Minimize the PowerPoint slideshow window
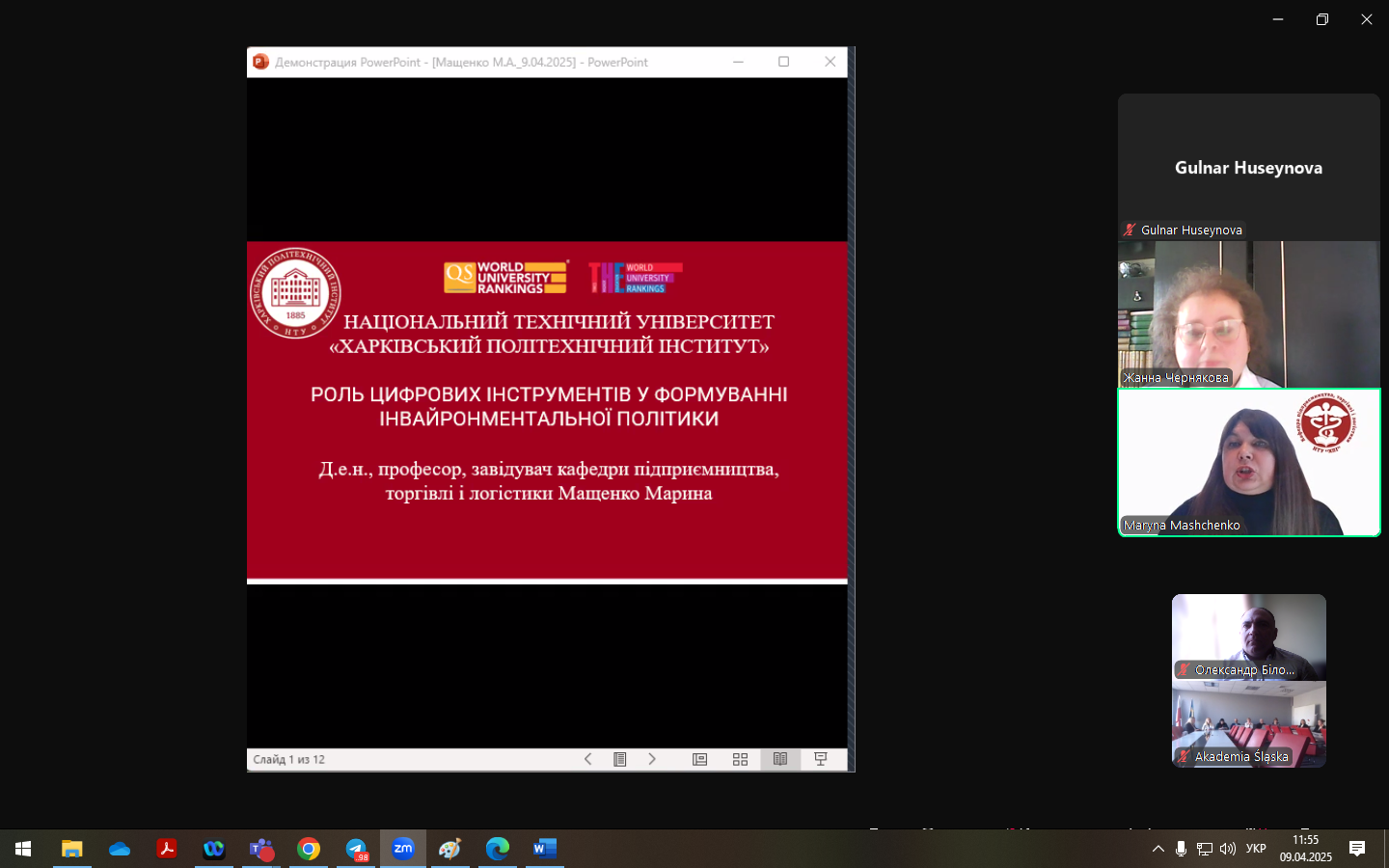Screen dimensions: 1389x868 tap(738, 62)
